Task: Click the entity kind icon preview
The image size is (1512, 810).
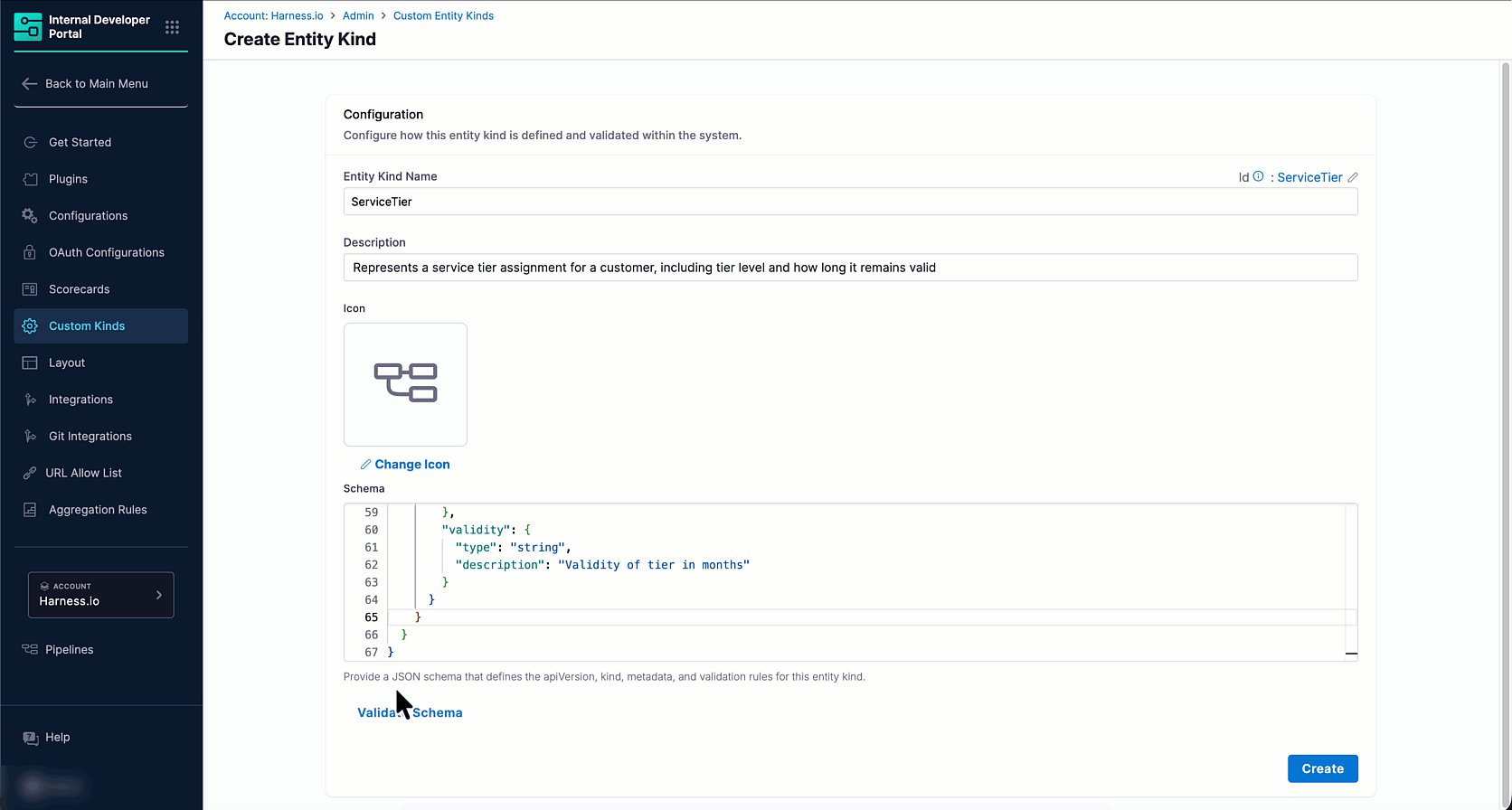Action: tap(405, 384)
